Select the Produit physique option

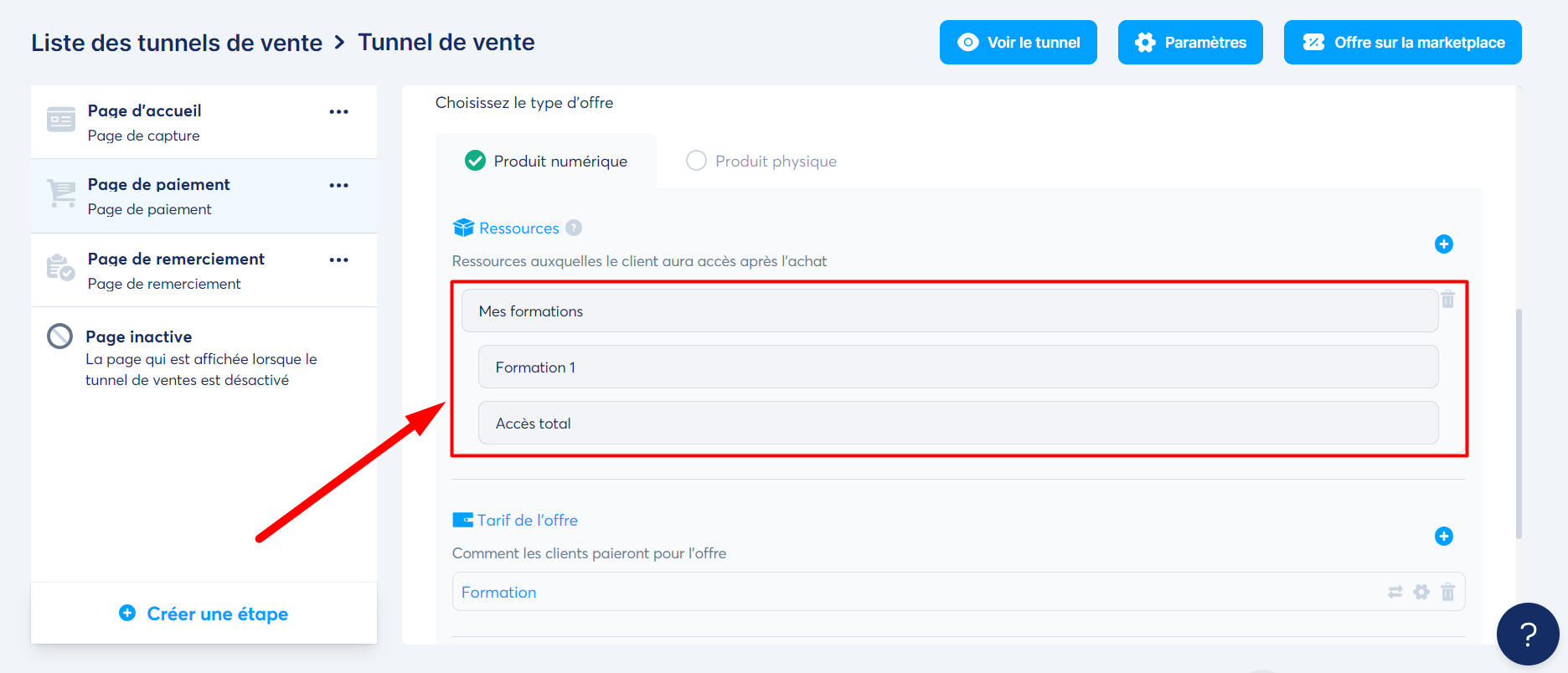coord(696,161)
